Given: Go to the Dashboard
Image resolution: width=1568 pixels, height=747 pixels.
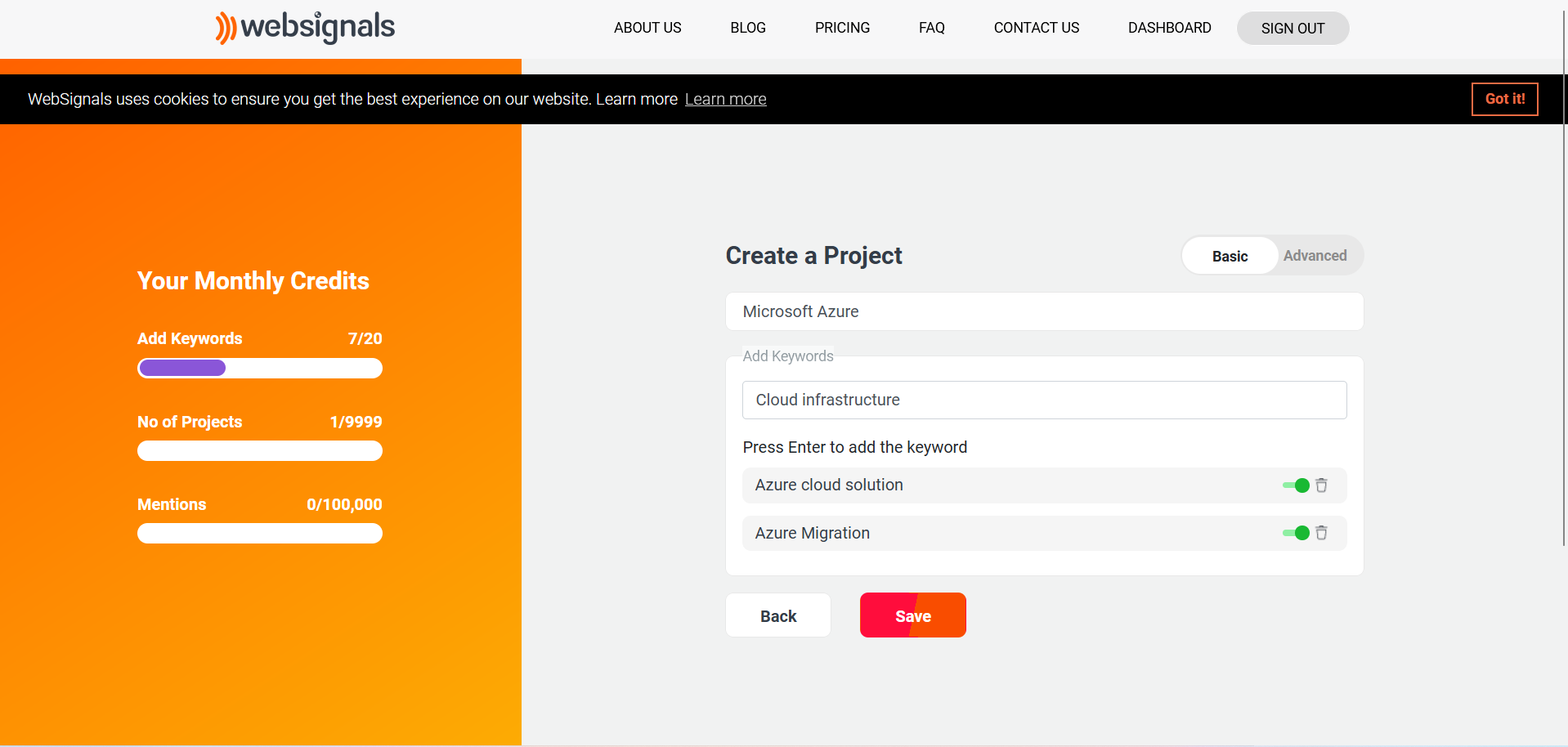Looking at the screenshot, I should coord(1169,28).
